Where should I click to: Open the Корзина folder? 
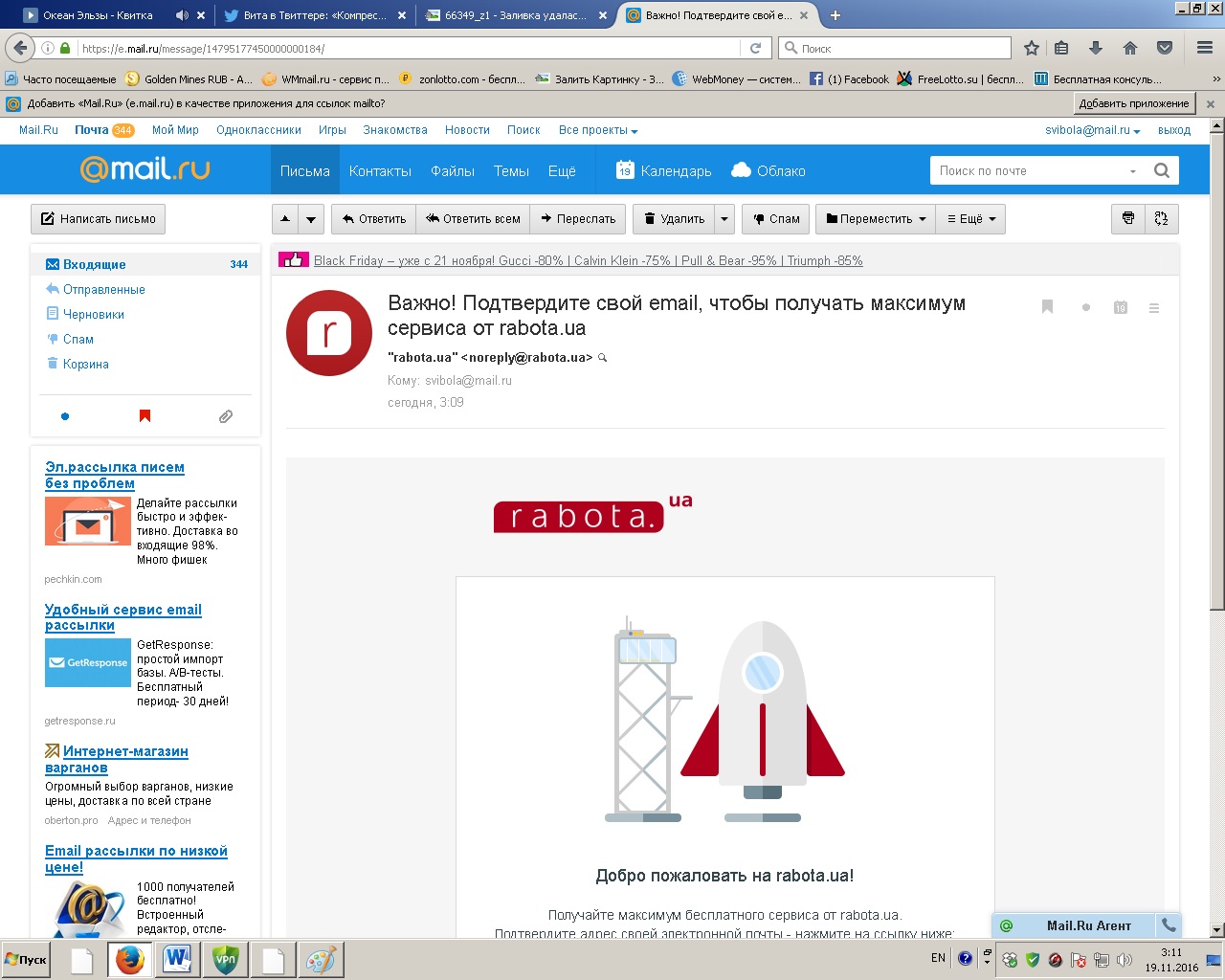pyautogui.click(x=86, y=364)
